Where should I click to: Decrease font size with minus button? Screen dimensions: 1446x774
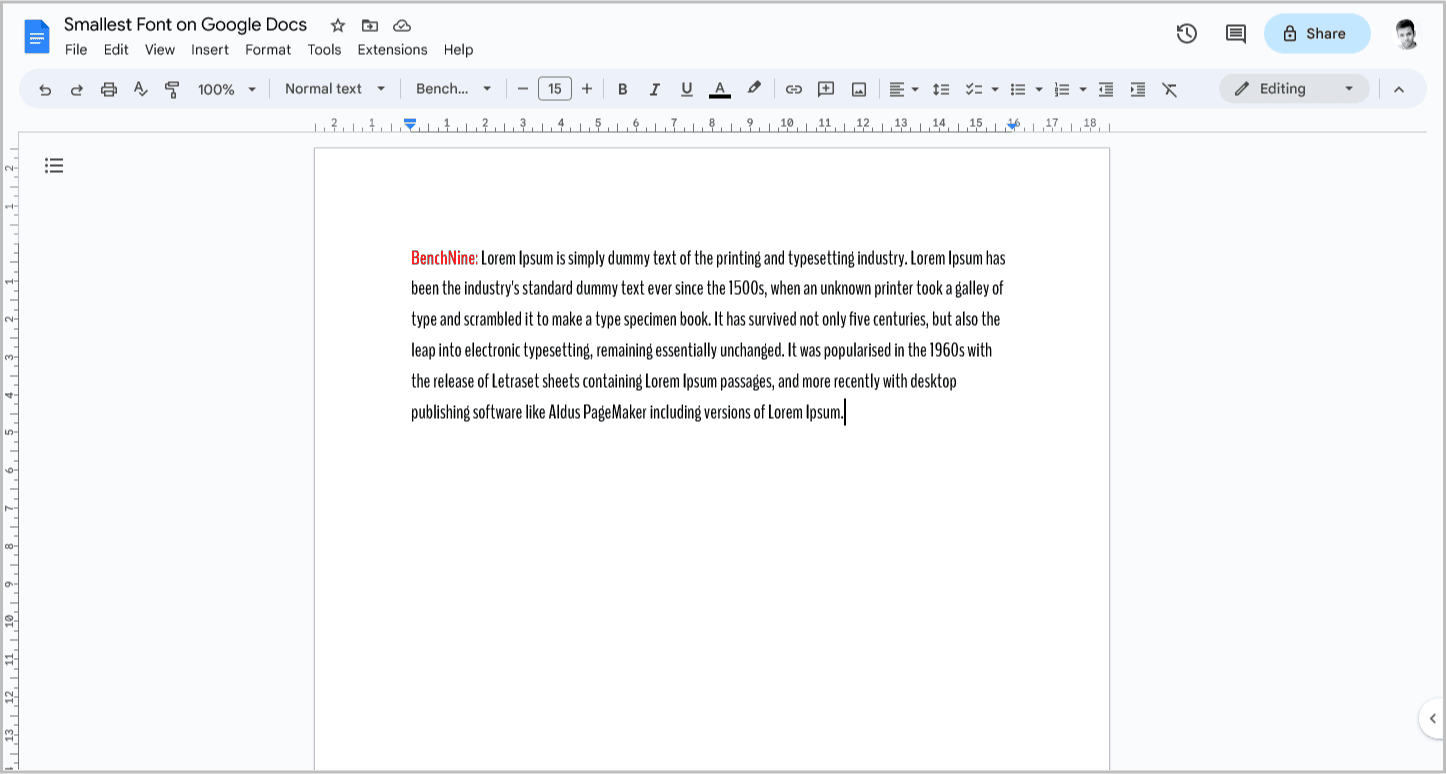pos(522,89)
